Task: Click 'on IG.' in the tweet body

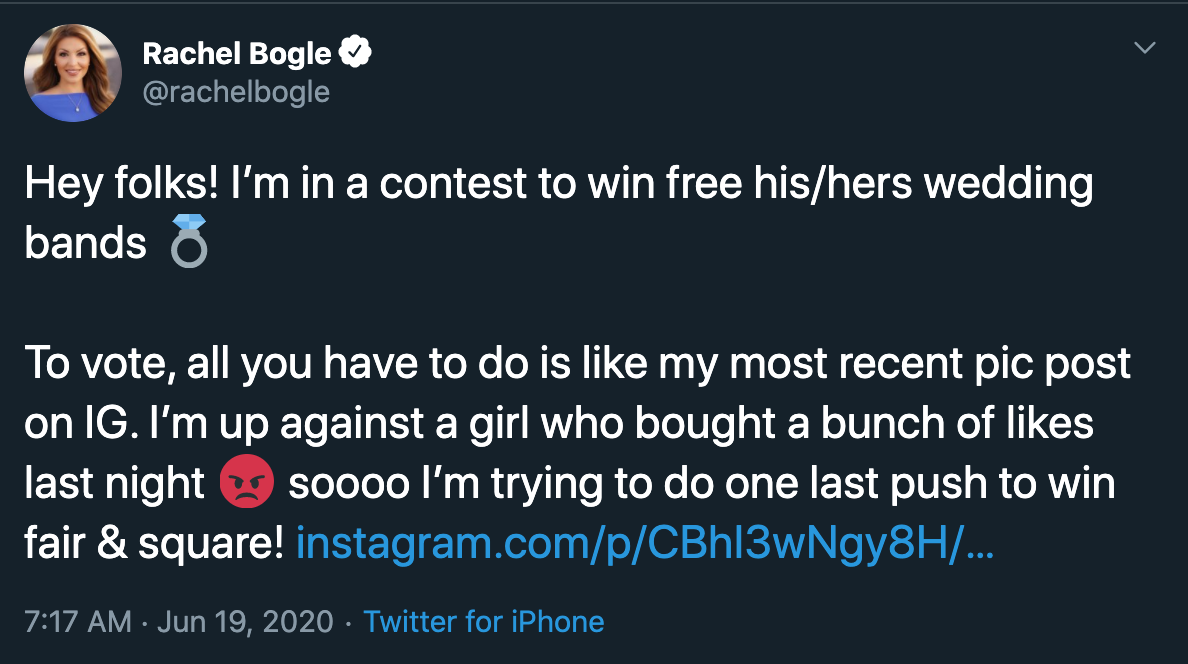Action: pyautogui.click(x=81, y=424)
